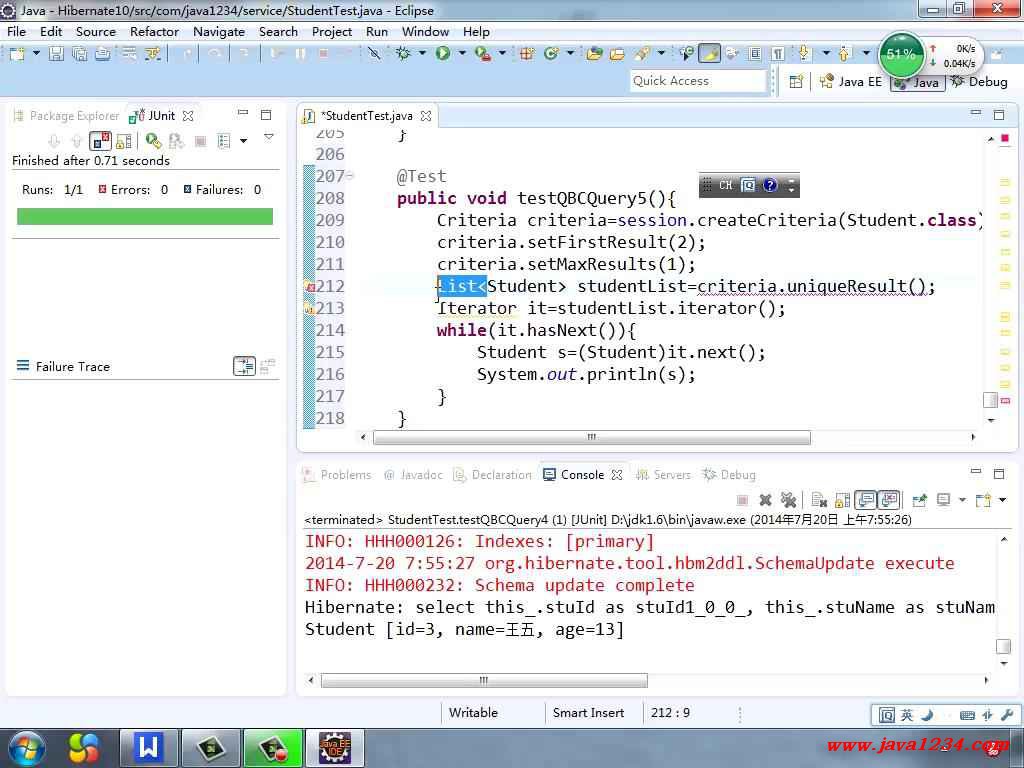Toggle Failure Trace filter stack trace icon
This screenshot has height=768, width=1024.
pos(244,366)
